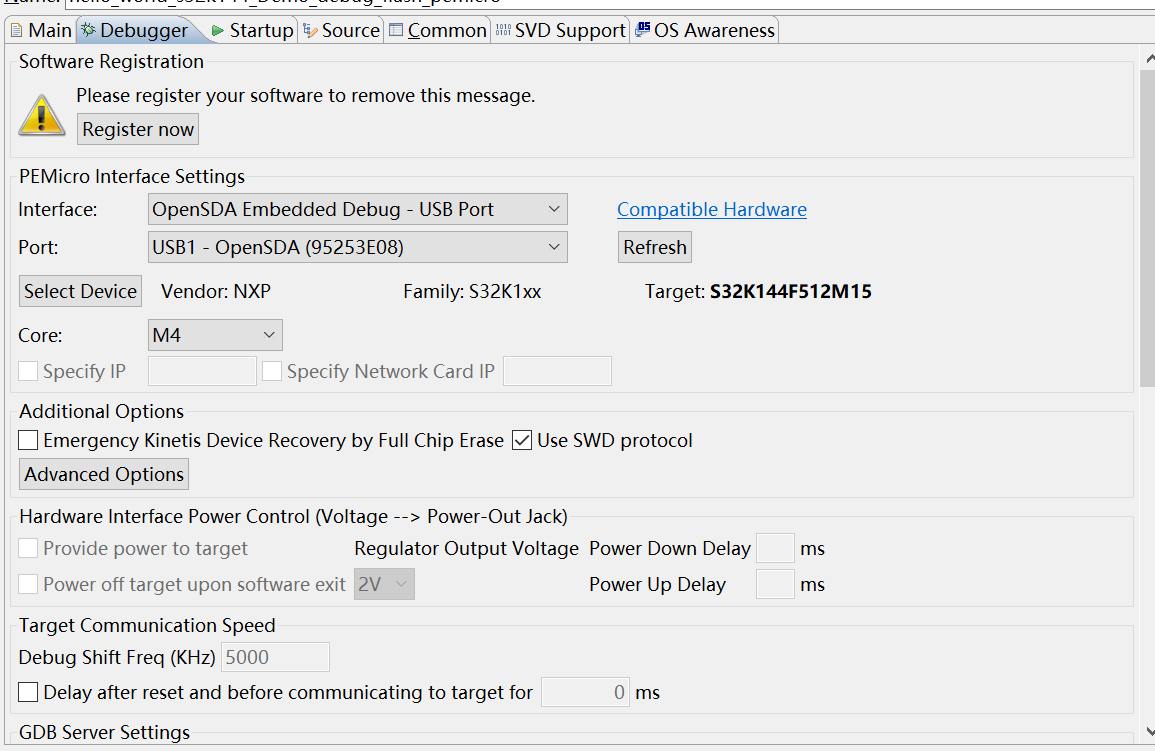
Task: Click the Common tab icon
Action: (396, 29)
